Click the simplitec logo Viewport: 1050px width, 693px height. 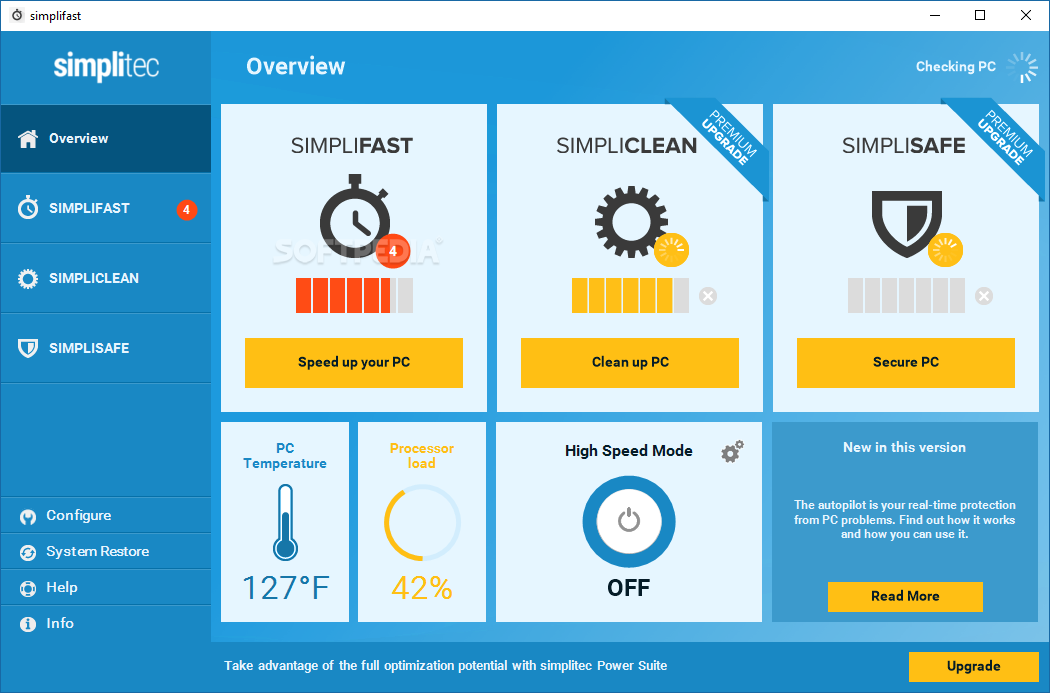pos(106,67)
